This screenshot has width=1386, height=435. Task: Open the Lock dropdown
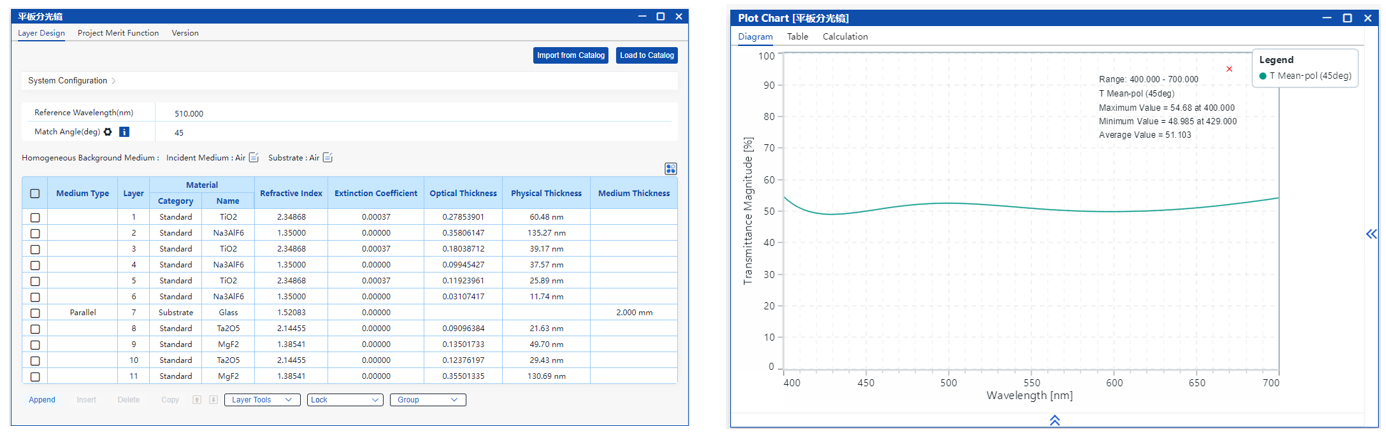pyautogui.click(x=345, y=400)
